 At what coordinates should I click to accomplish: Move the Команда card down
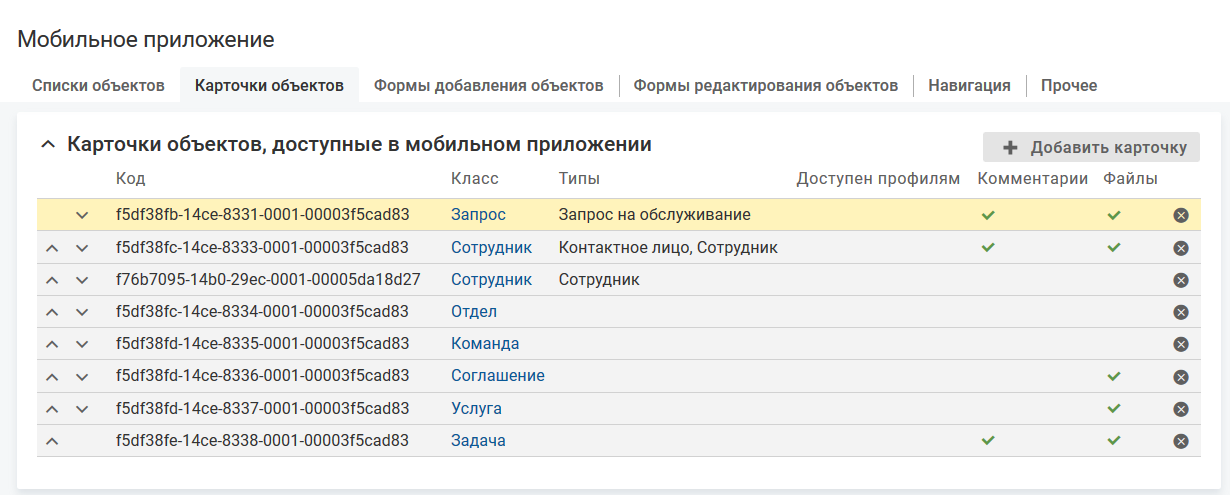coord(82,344)
